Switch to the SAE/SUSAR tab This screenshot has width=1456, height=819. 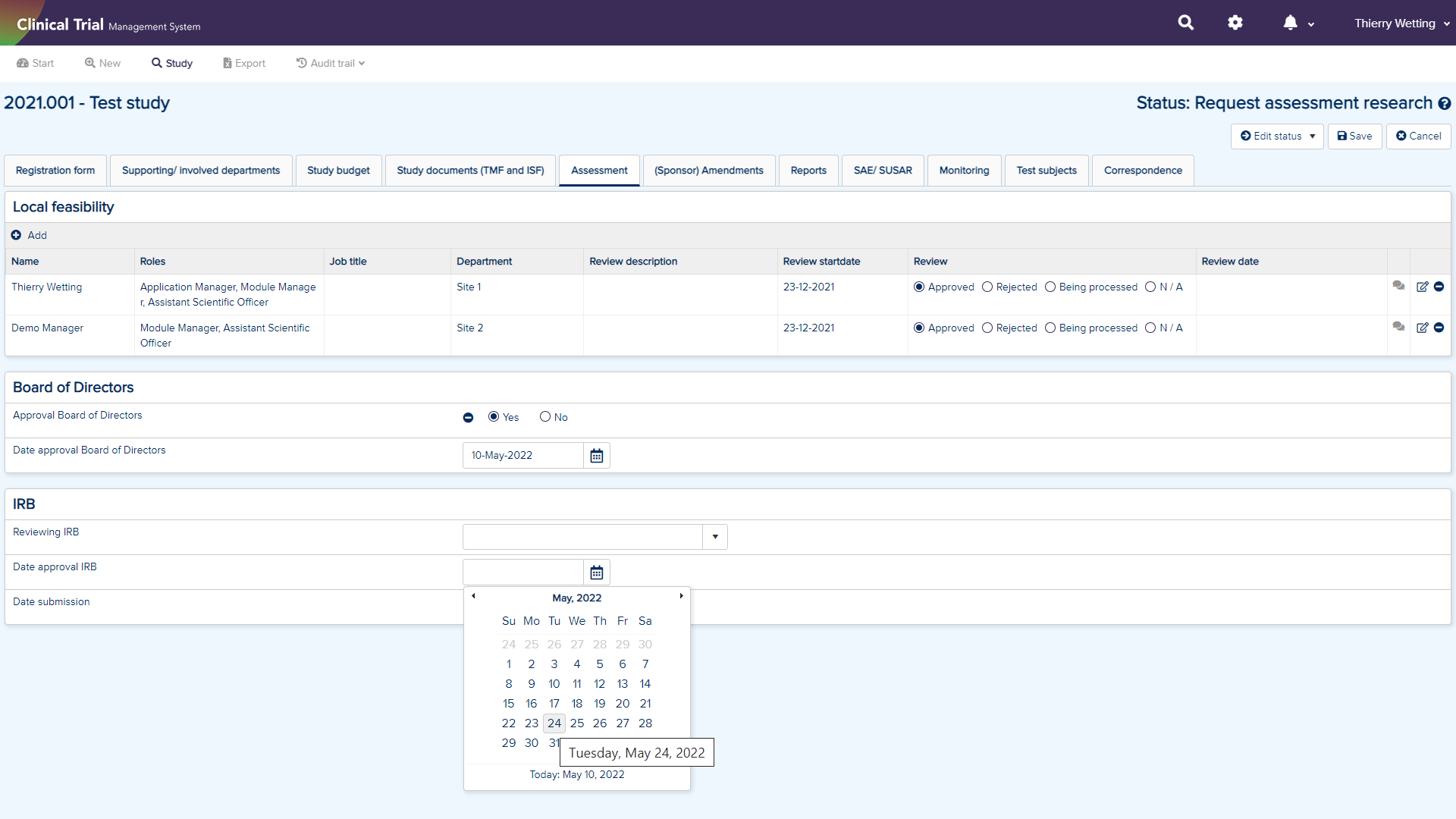pyautogui.click(x=882, y=170)
